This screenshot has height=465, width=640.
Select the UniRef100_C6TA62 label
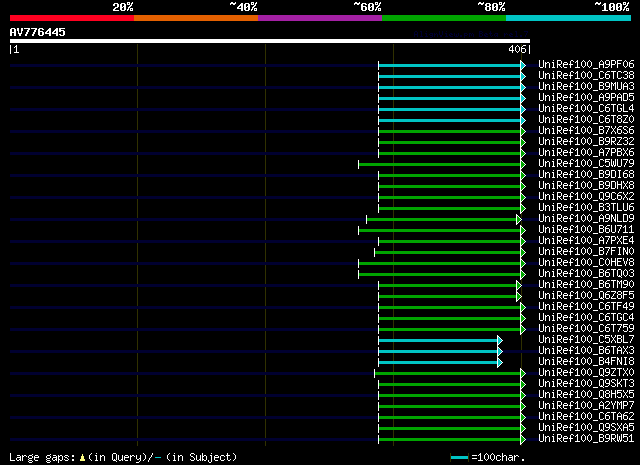pyautogui.click(x=586, y=417)
